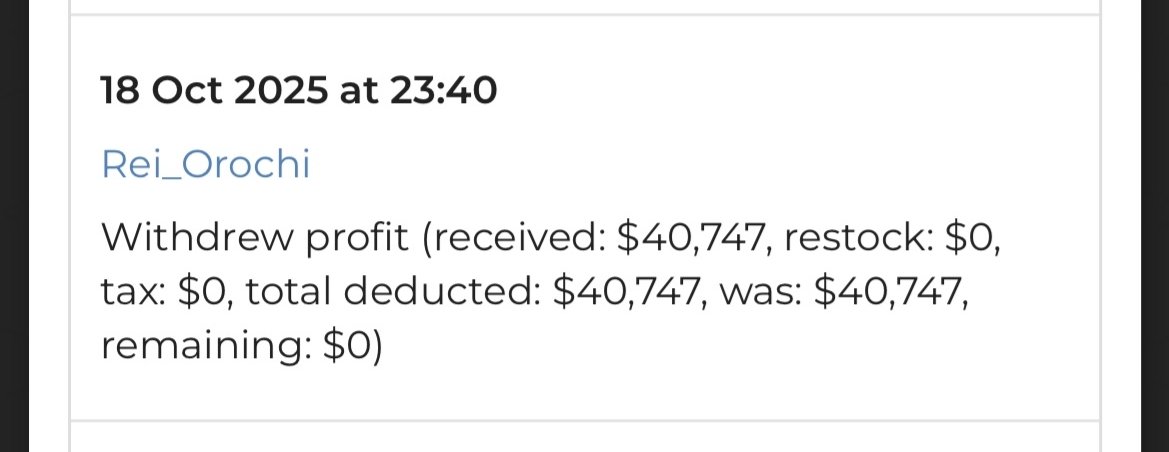Click the "Oct" month in the timestamp
Image resolution: width=1169 pixels, height=452 pixels.
tap(184, 92)
